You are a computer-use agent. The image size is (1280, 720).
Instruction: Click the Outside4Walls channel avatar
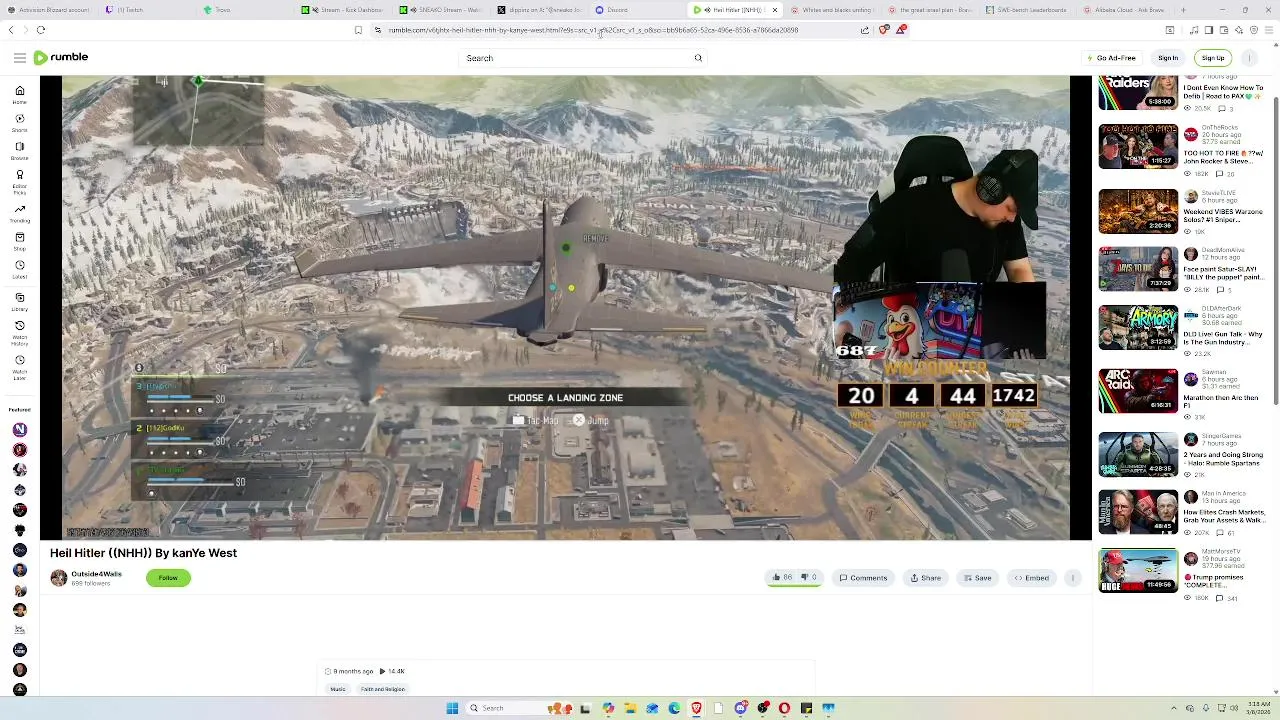[x=59, y=578]
